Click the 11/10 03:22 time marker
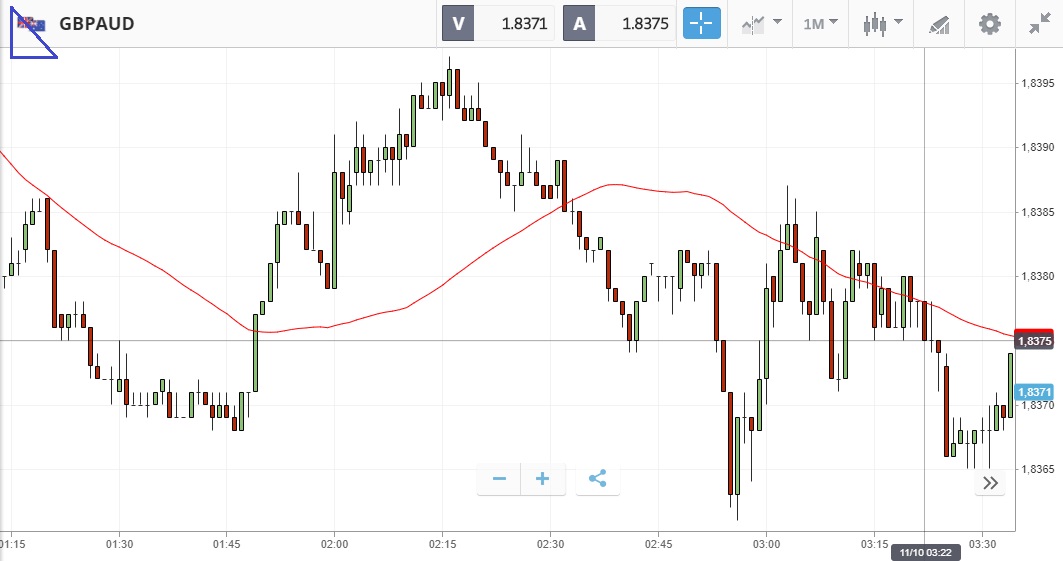Viewport: 1063px width, 561px height. (924, 552)
